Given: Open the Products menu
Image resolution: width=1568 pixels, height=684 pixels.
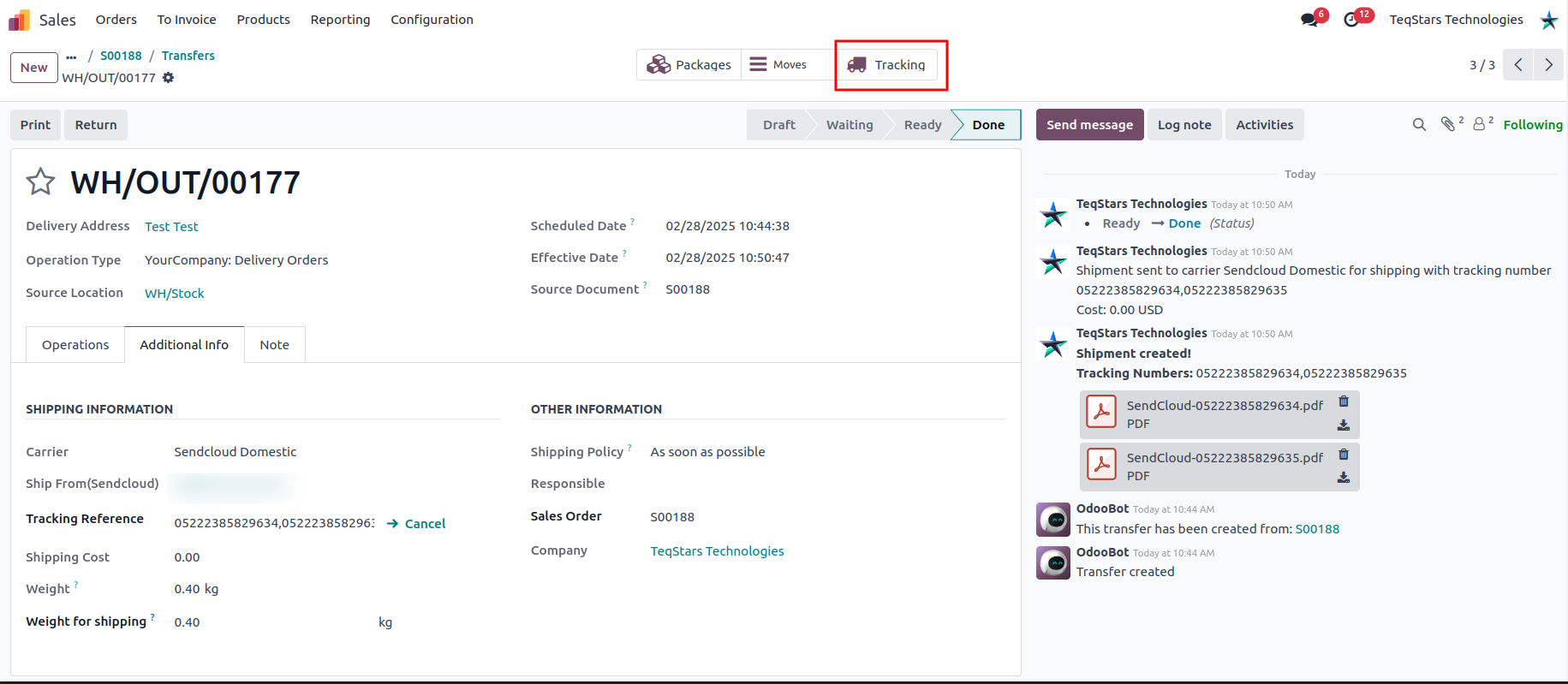Looking at the screenshot, I should [x=264, y=20].
